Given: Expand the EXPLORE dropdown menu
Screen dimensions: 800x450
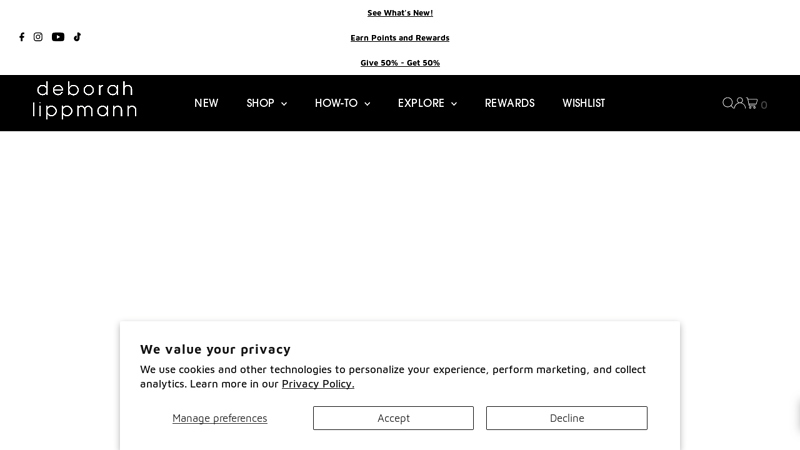Looking at the screenshot, I should (428, 103).
